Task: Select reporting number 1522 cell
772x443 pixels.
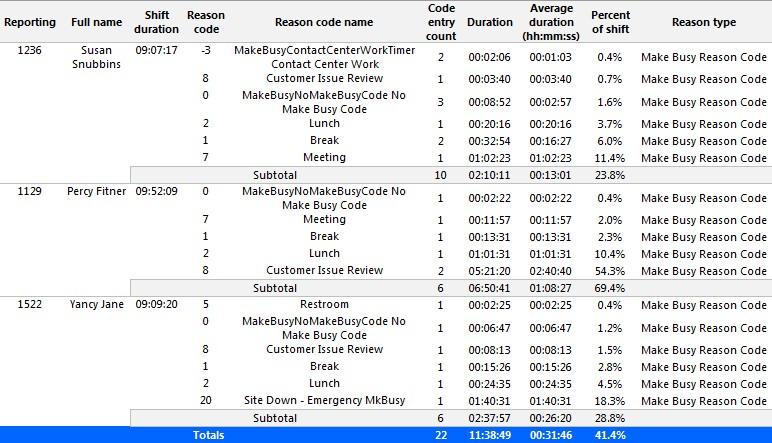Action: click(x=30, y=304)
